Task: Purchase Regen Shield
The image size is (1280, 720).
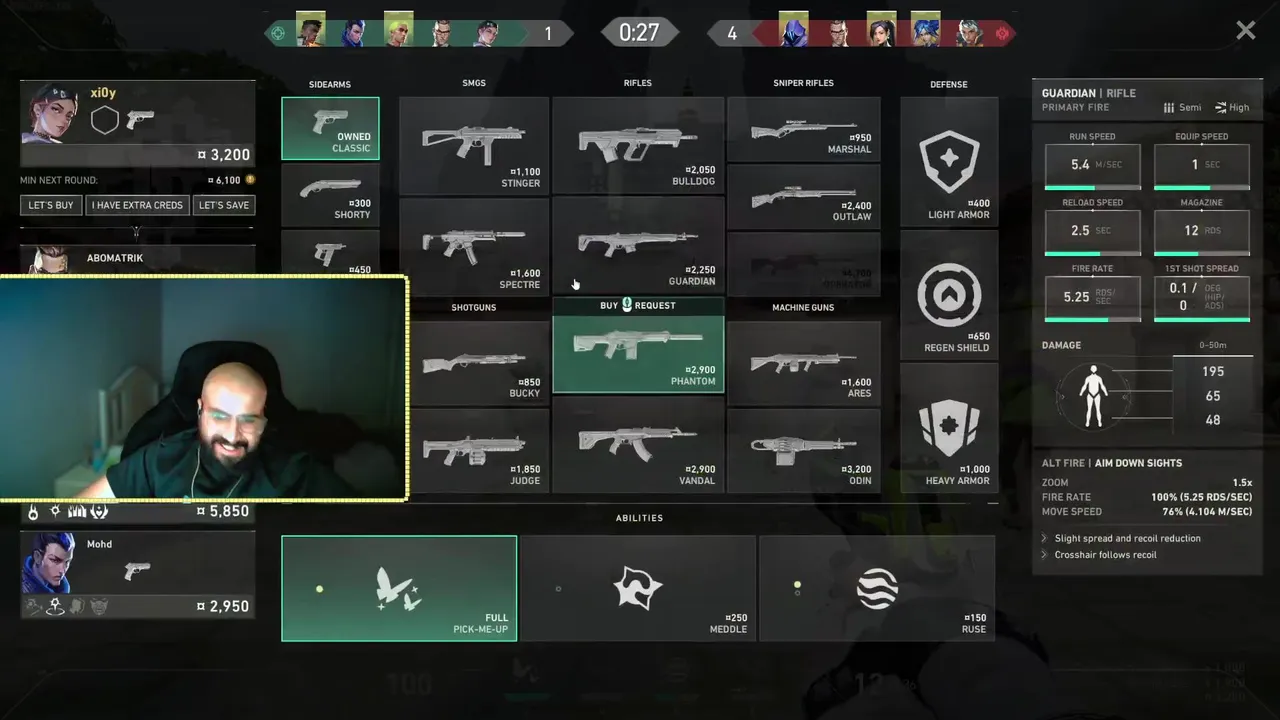Action: tap(949, 294)
